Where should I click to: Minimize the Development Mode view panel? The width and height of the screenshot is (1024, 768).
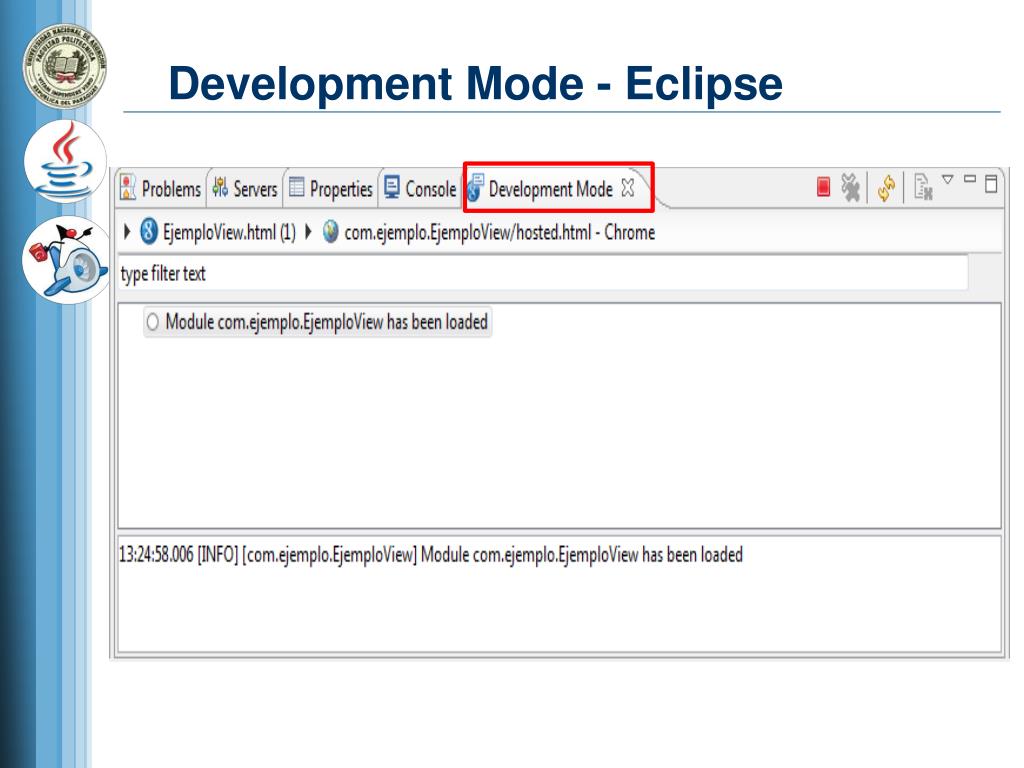970,178
